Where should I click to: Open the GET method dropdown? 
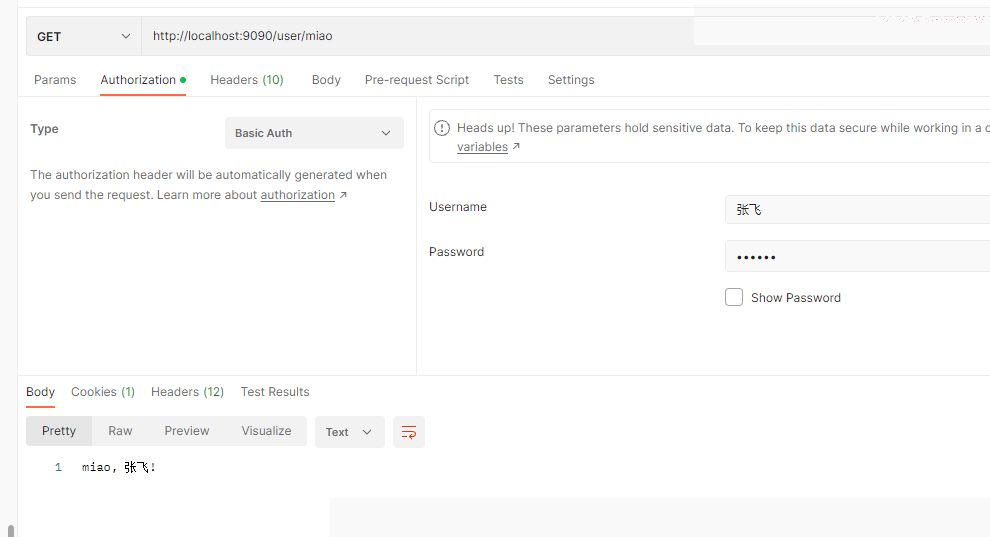point(83,37)
